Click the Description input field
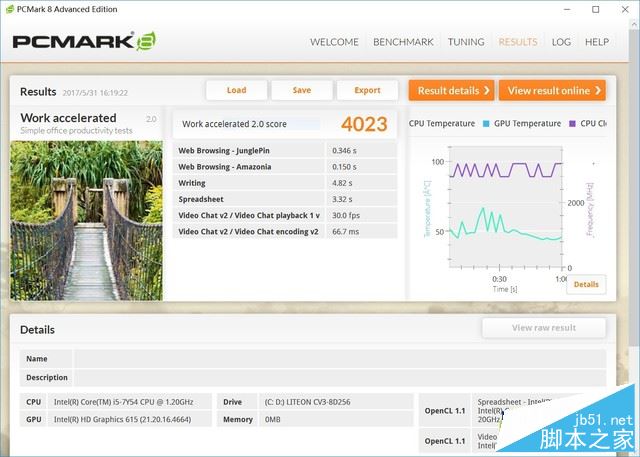 pos(340,377)
